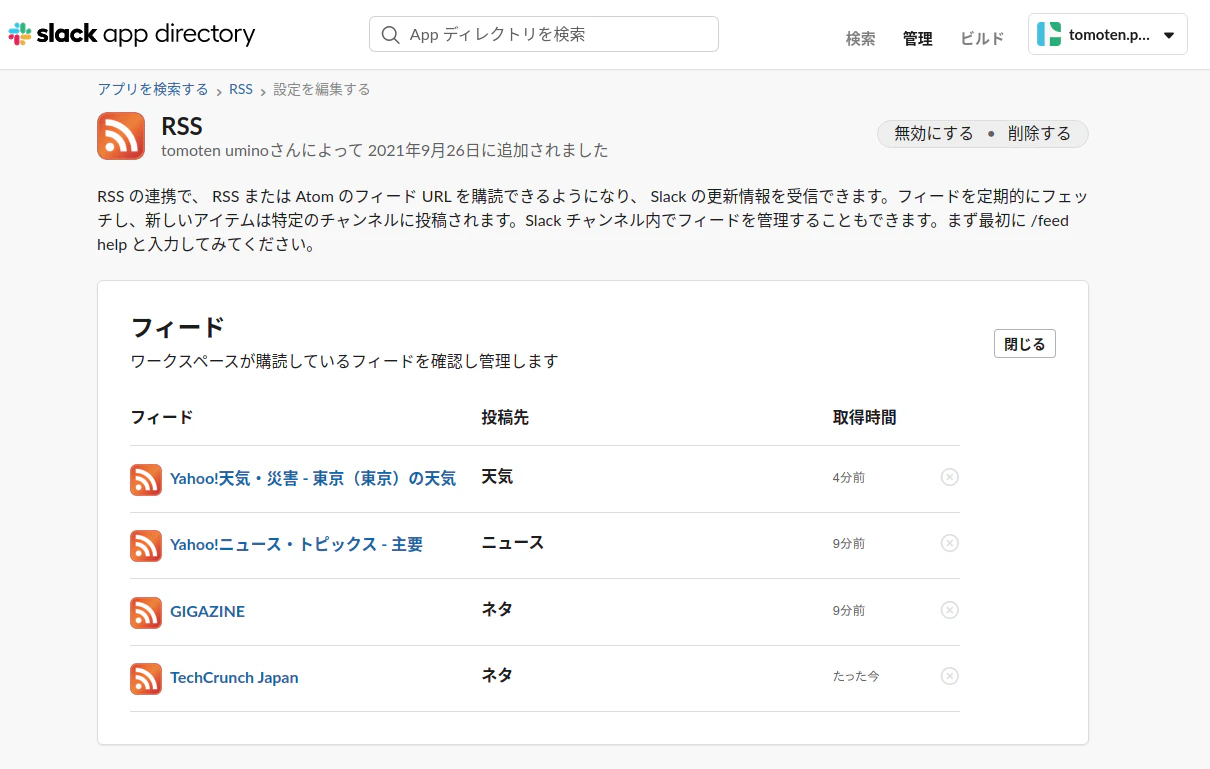Disable the RSS app via 無効にする
Viewport: 1210px width, 769px height.
click(933, 132)
